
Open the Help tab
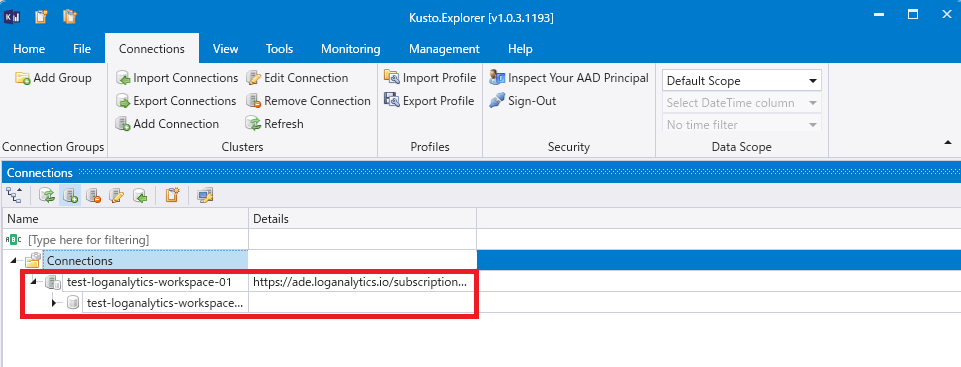tap(520, 49)
